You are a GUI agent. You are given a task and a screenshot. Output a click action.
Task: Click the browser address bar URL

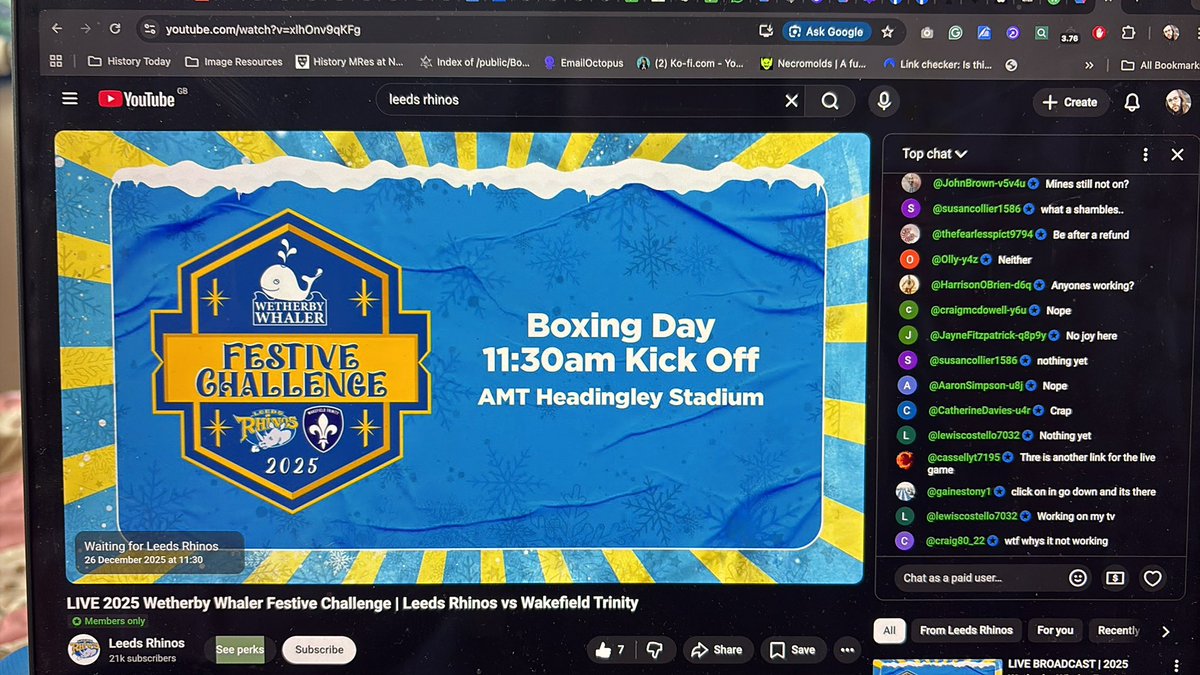tap(263, 30)
